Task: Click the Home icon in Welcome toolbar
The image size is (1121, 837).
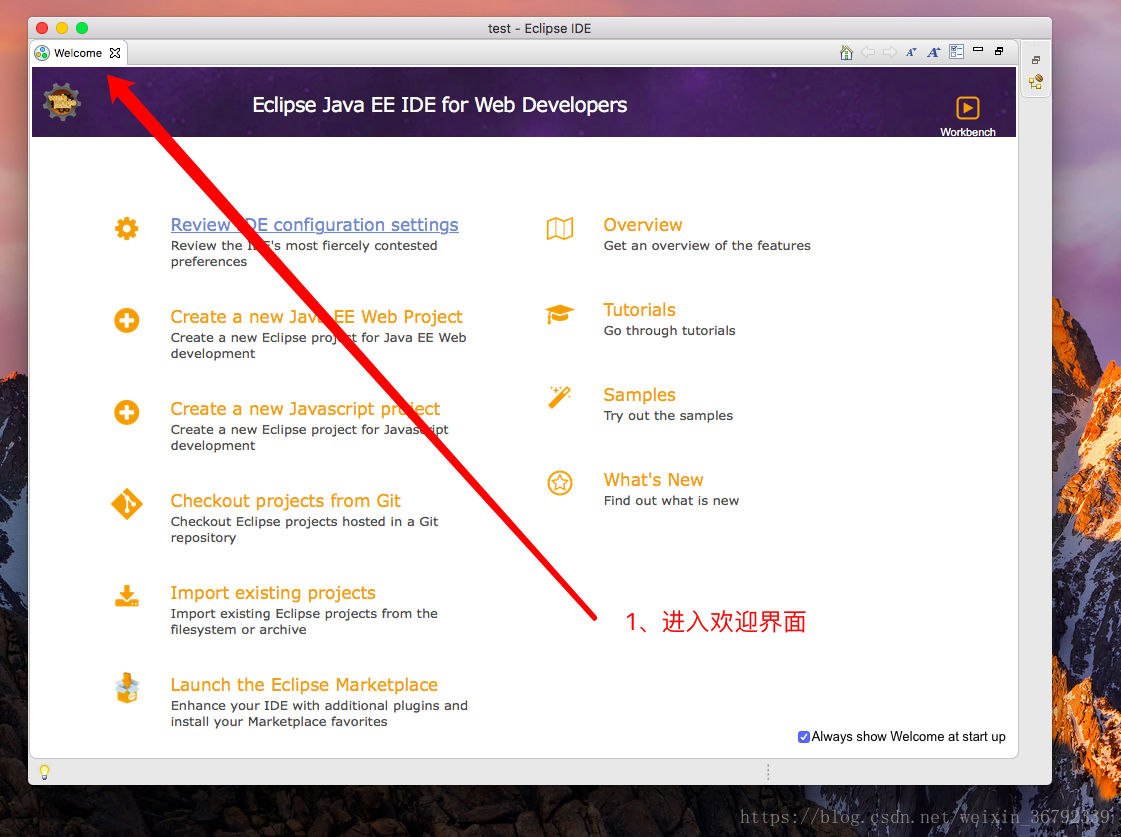Action: (x=846, y=52)
